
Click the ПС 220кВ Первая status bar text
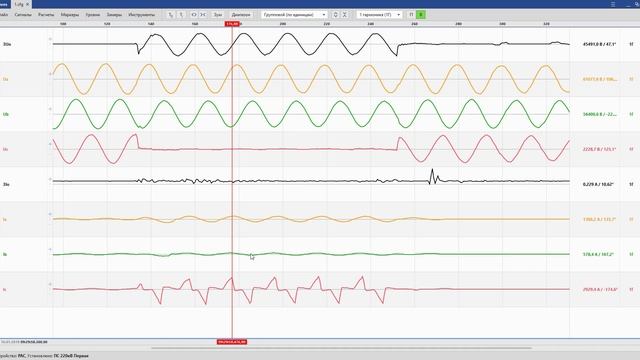(x=71, y=356)
